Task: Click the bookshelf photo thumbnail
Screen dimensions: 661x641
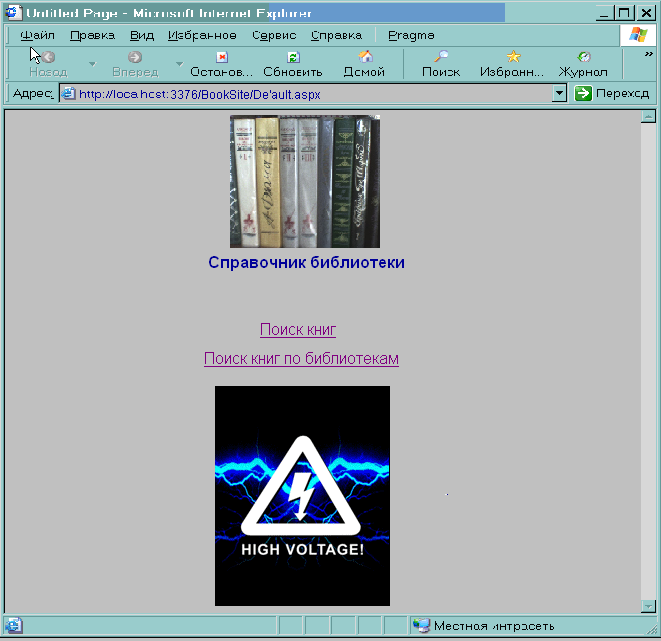Action: click(305, 181)
